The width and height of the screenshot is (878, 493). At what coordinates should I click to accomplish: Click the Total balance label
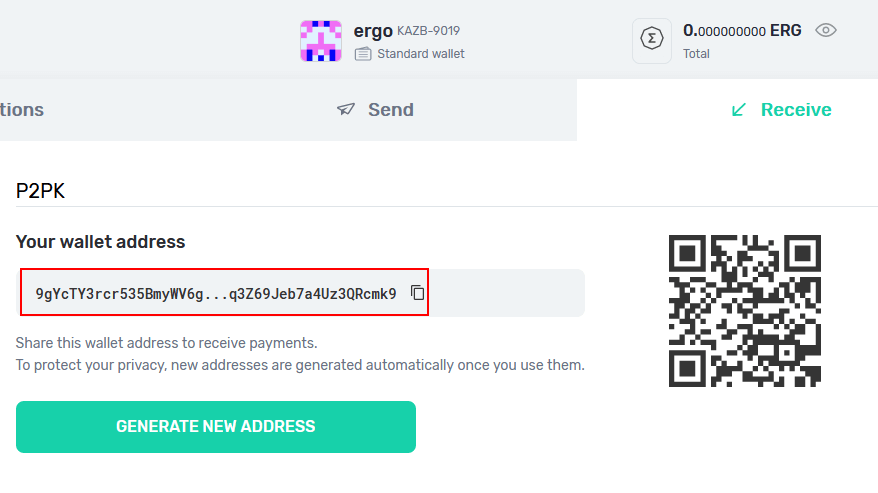tap(696, 54)
